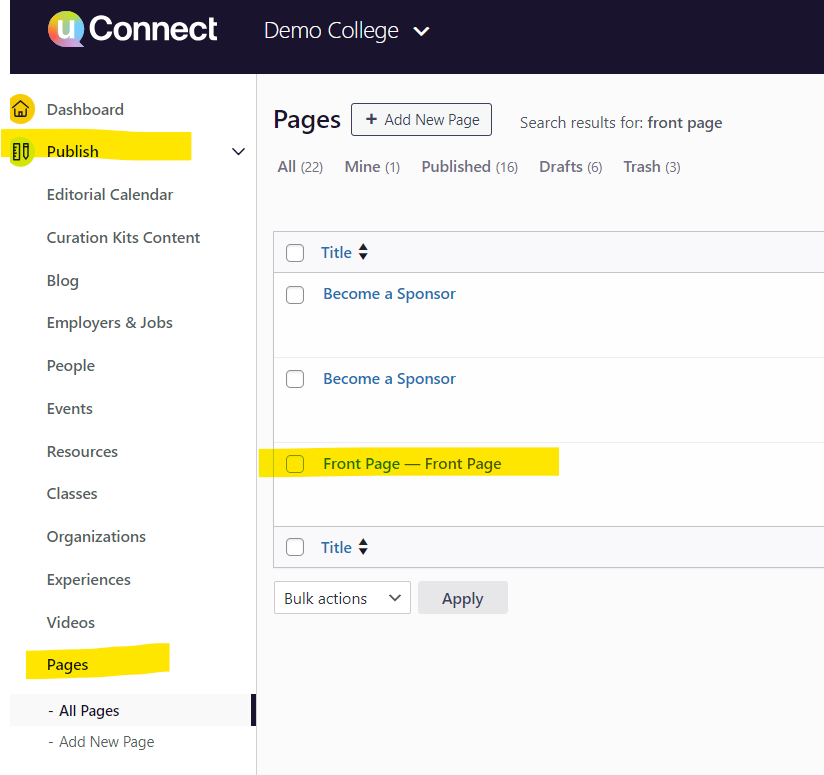Click the Publish sidebar icon
Screen dimensions: 824x775
(21, 151)
